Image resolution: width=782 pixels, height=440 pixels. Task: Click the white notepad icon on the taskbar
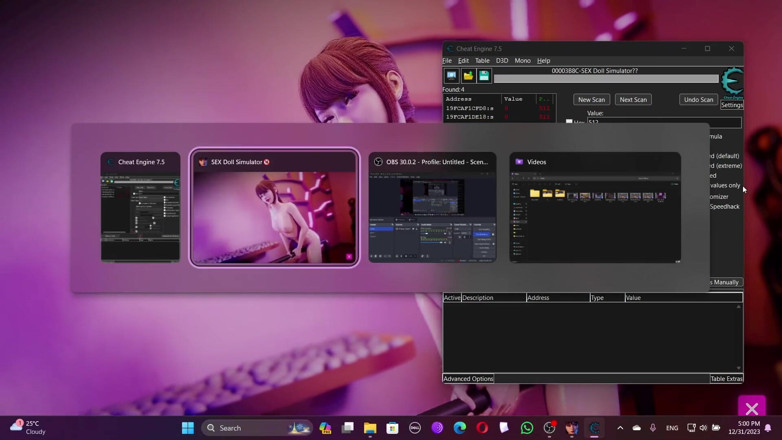(x=504, y=428)
